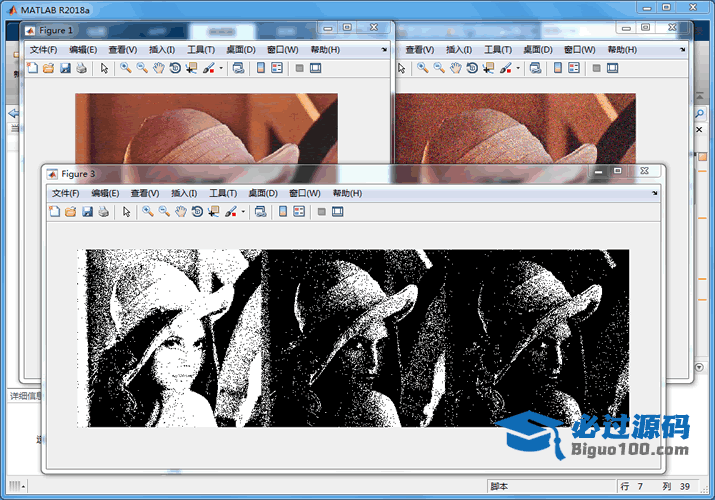715x500 pixels.
Task: Minimize the Figure 3 window
Action: coord(599,171)
